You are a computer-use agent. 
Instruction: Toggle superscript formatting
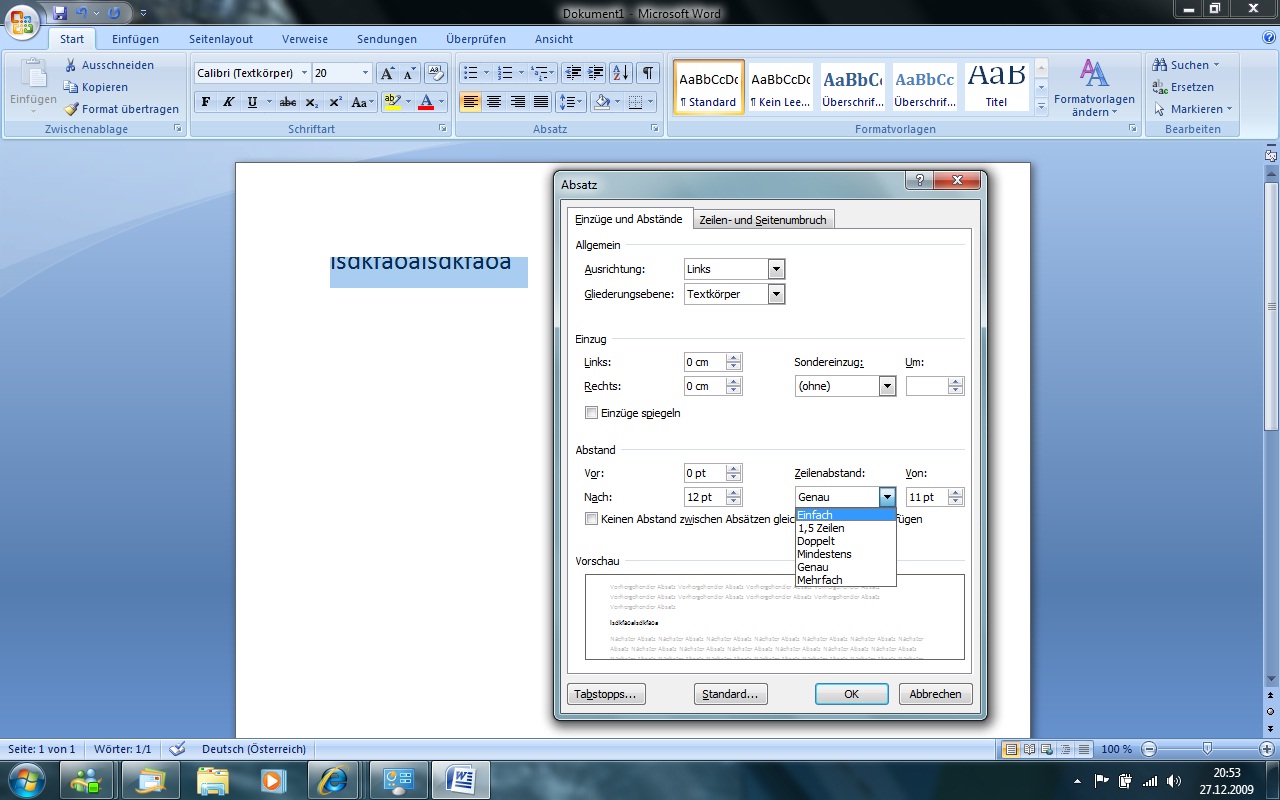click(335, 102)
